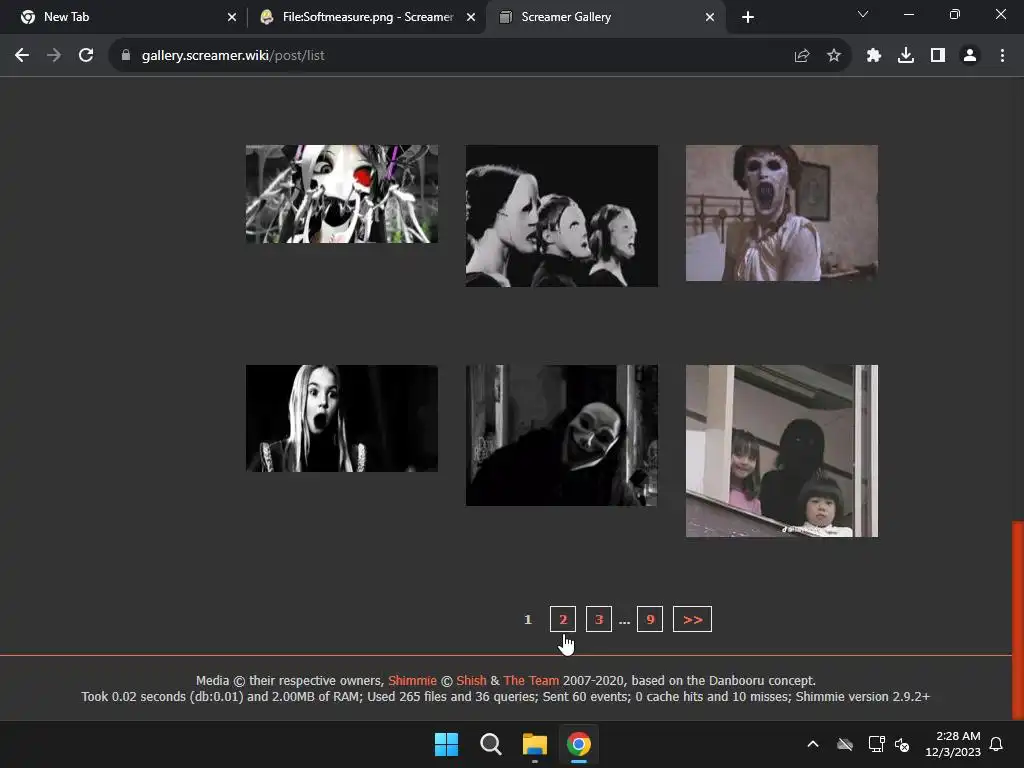
Task: Click the current page number 1
Action: click(528, 619)
